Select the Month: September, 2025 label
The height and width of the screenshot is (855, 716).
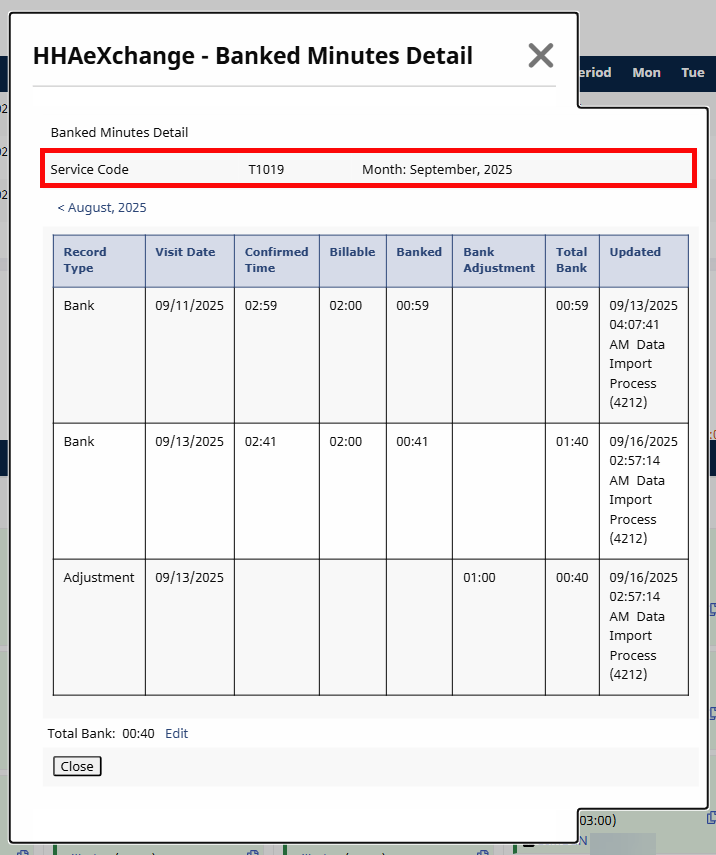coord(437,170)
